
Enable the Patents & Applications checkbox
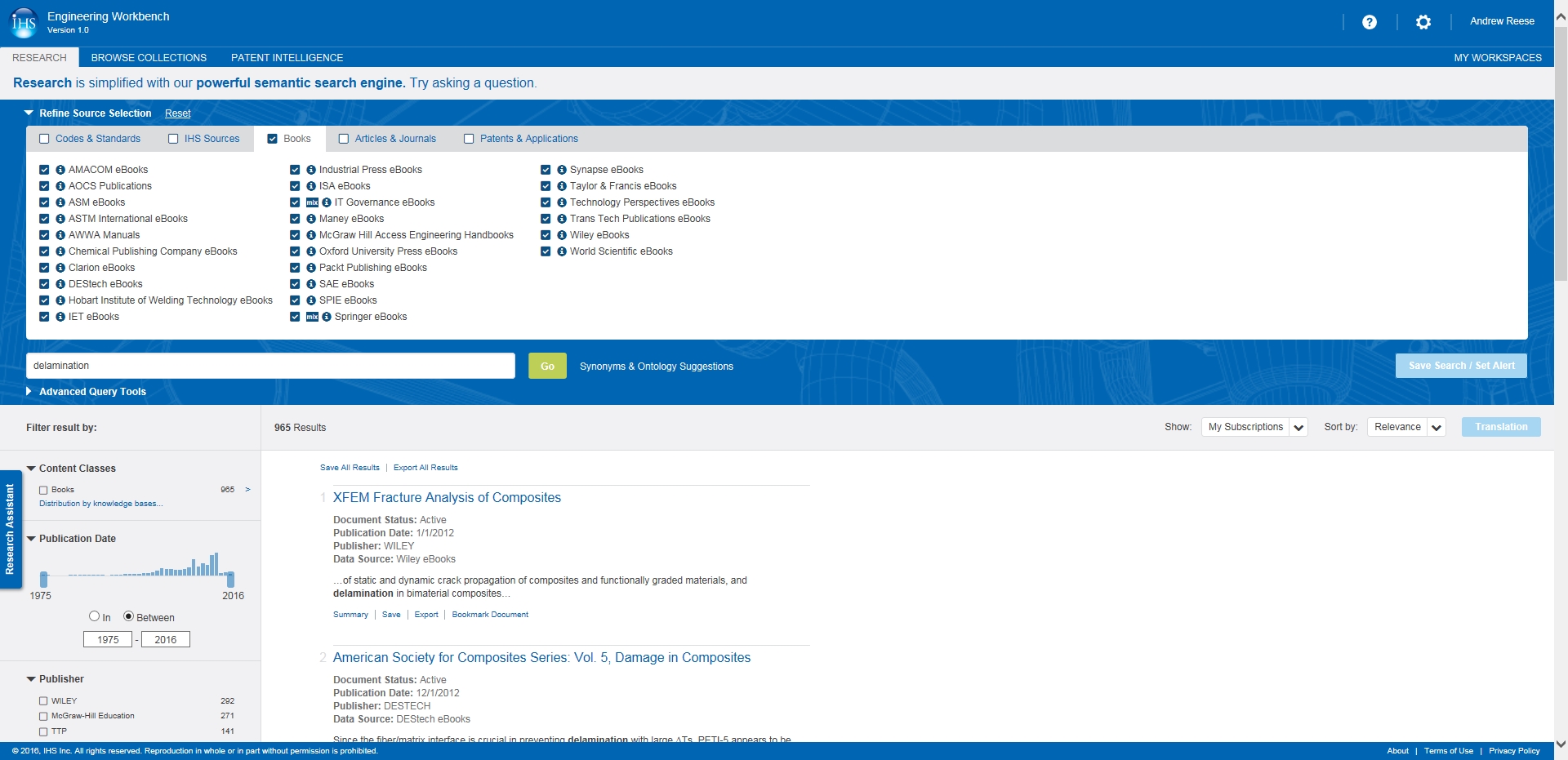(x=469, y=139)
